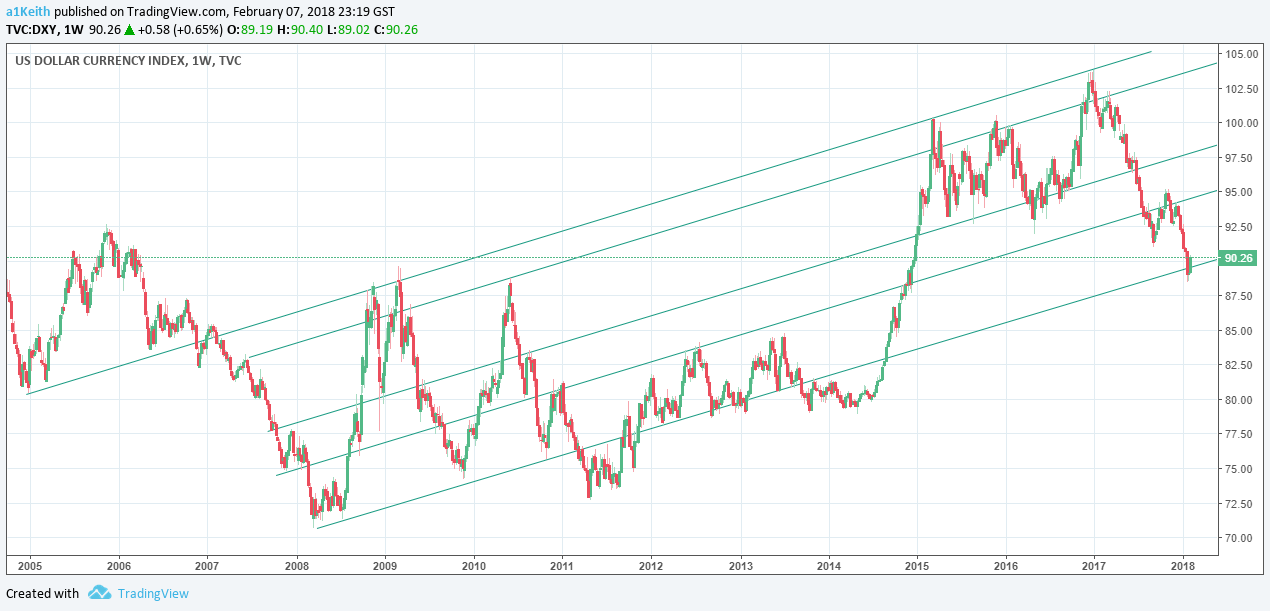Screen dimensions: 1270x611
Task: Click the 2017 time axis label
Action: 1094,564
